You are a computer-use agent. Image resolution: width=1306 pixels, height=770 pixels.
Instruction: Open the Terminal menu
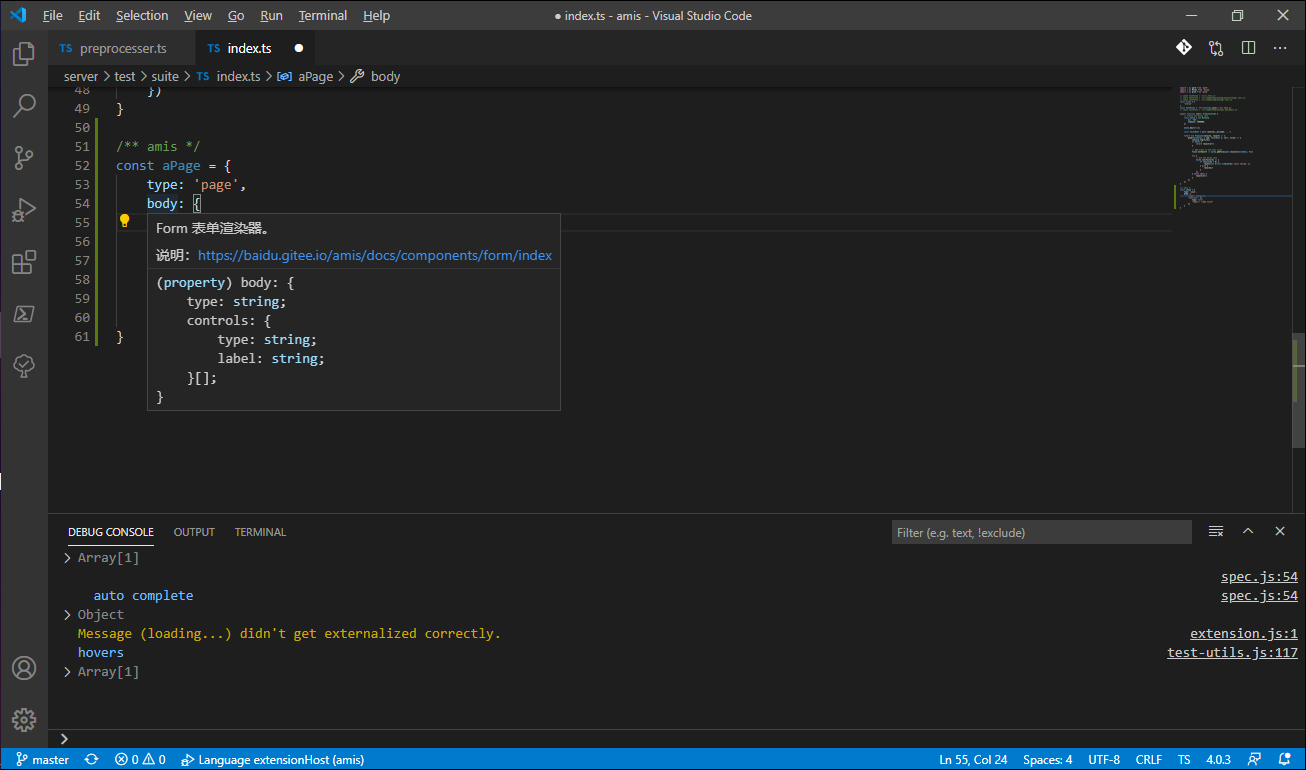pos(323,16)
